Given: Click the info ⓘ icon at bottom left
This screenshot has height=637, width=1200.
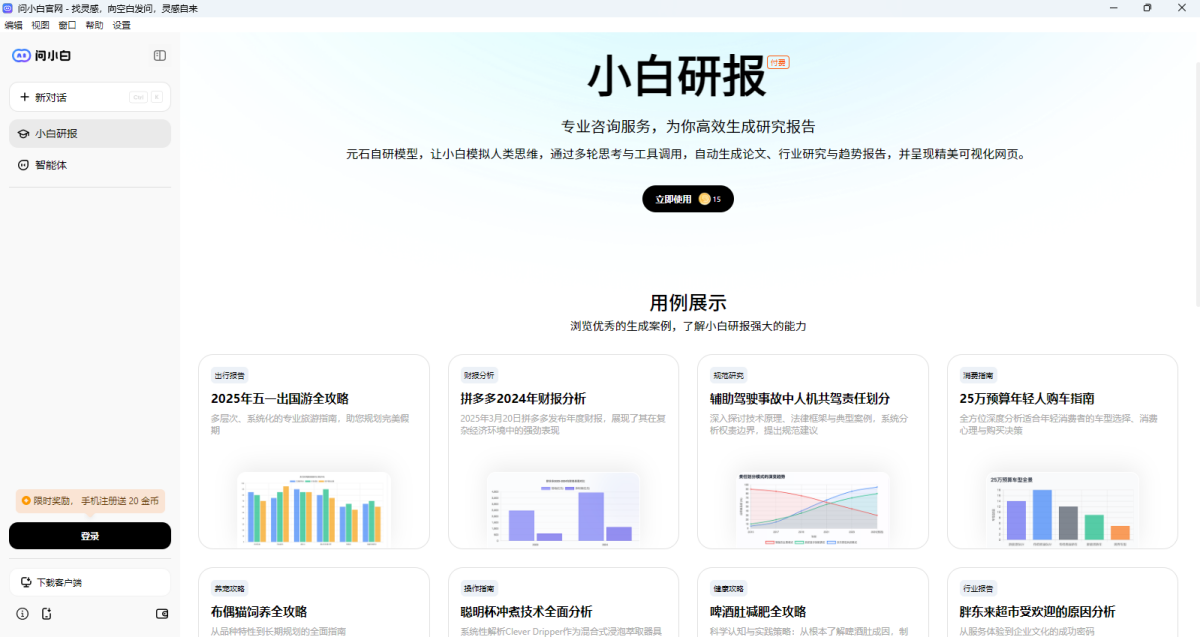Looking at the screenshot, I should click(20, 614).
